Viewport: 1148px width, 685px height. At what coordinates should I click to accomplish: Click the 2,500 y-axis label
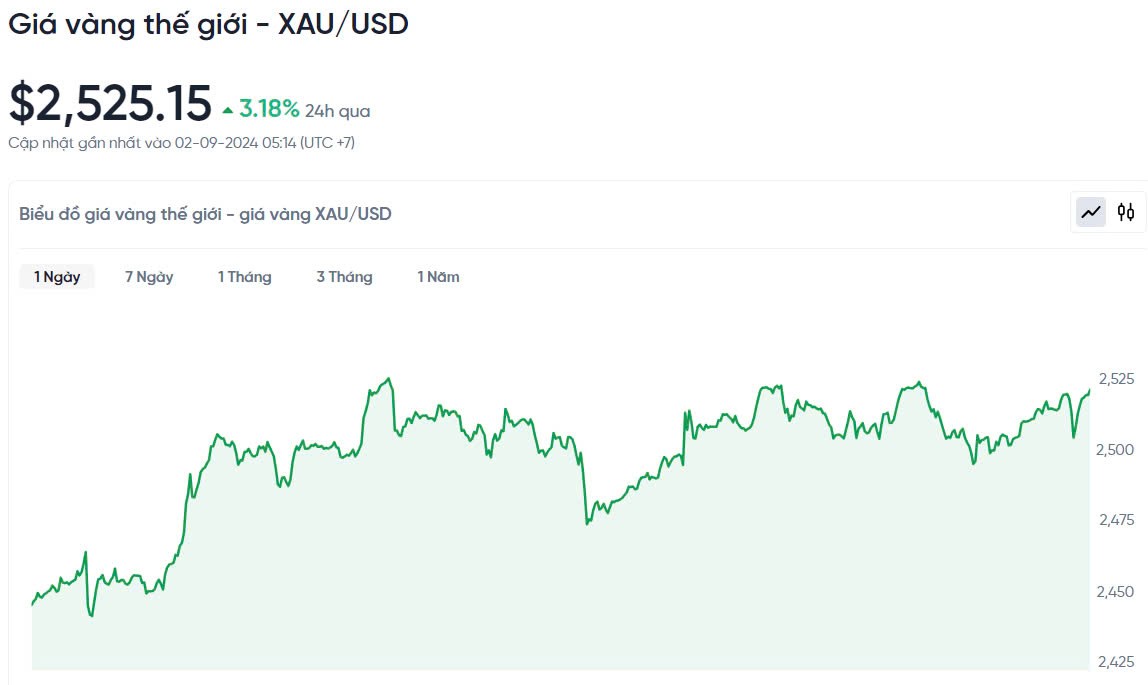click(1116, 450)
